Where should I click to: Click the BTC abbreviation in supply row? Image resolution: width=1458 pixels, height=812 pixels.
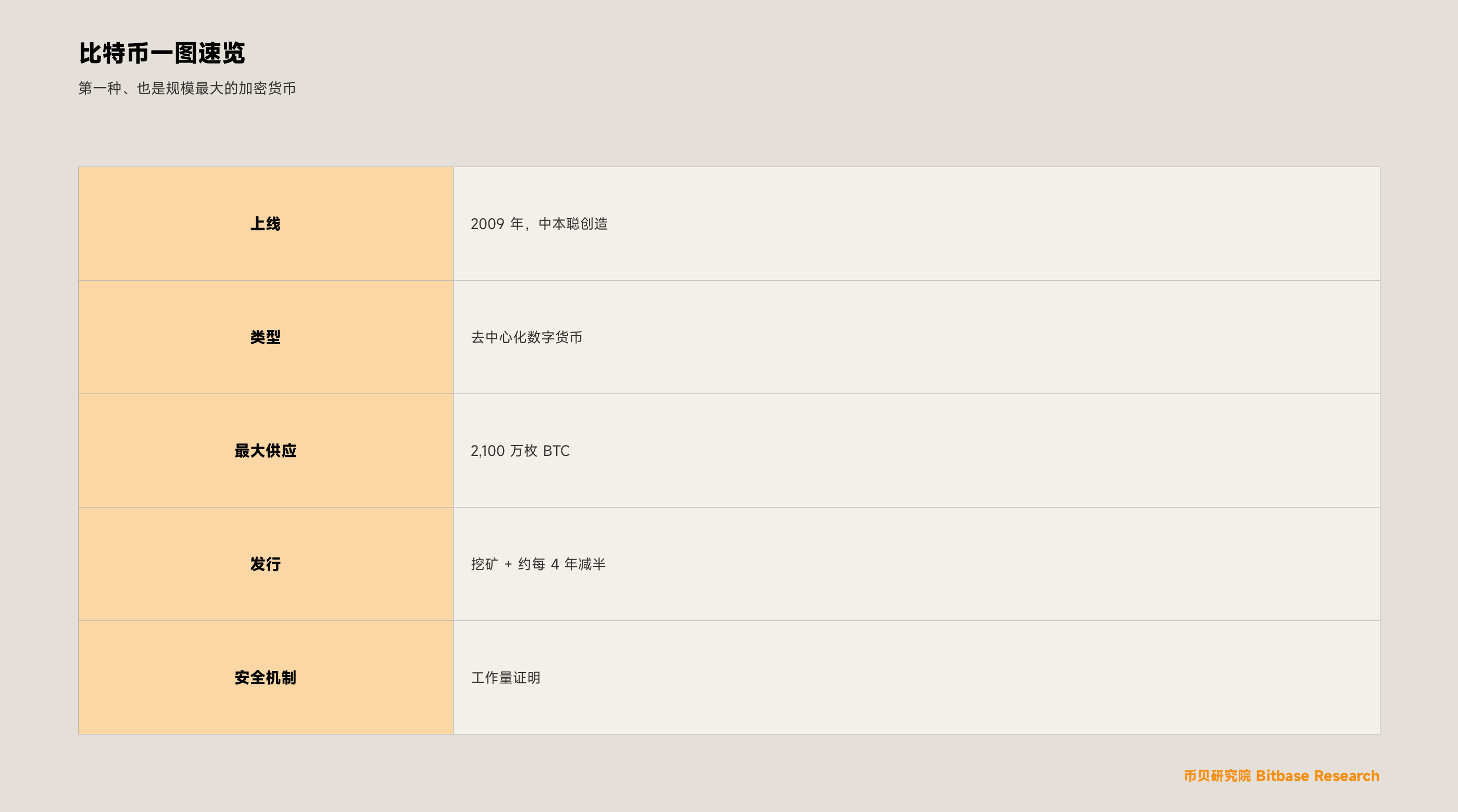[556, 451]
